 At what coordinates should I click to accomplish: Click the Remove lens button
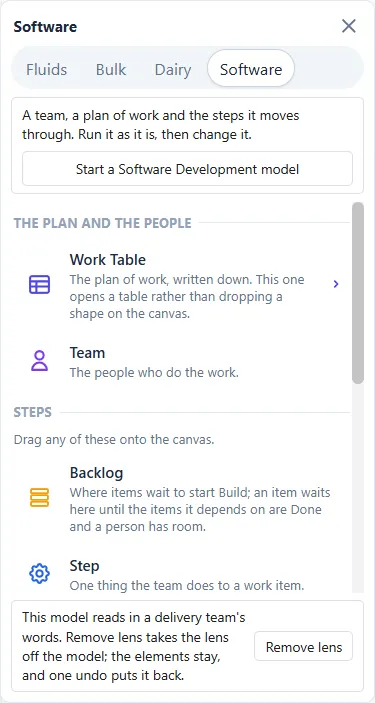point(304,647)
